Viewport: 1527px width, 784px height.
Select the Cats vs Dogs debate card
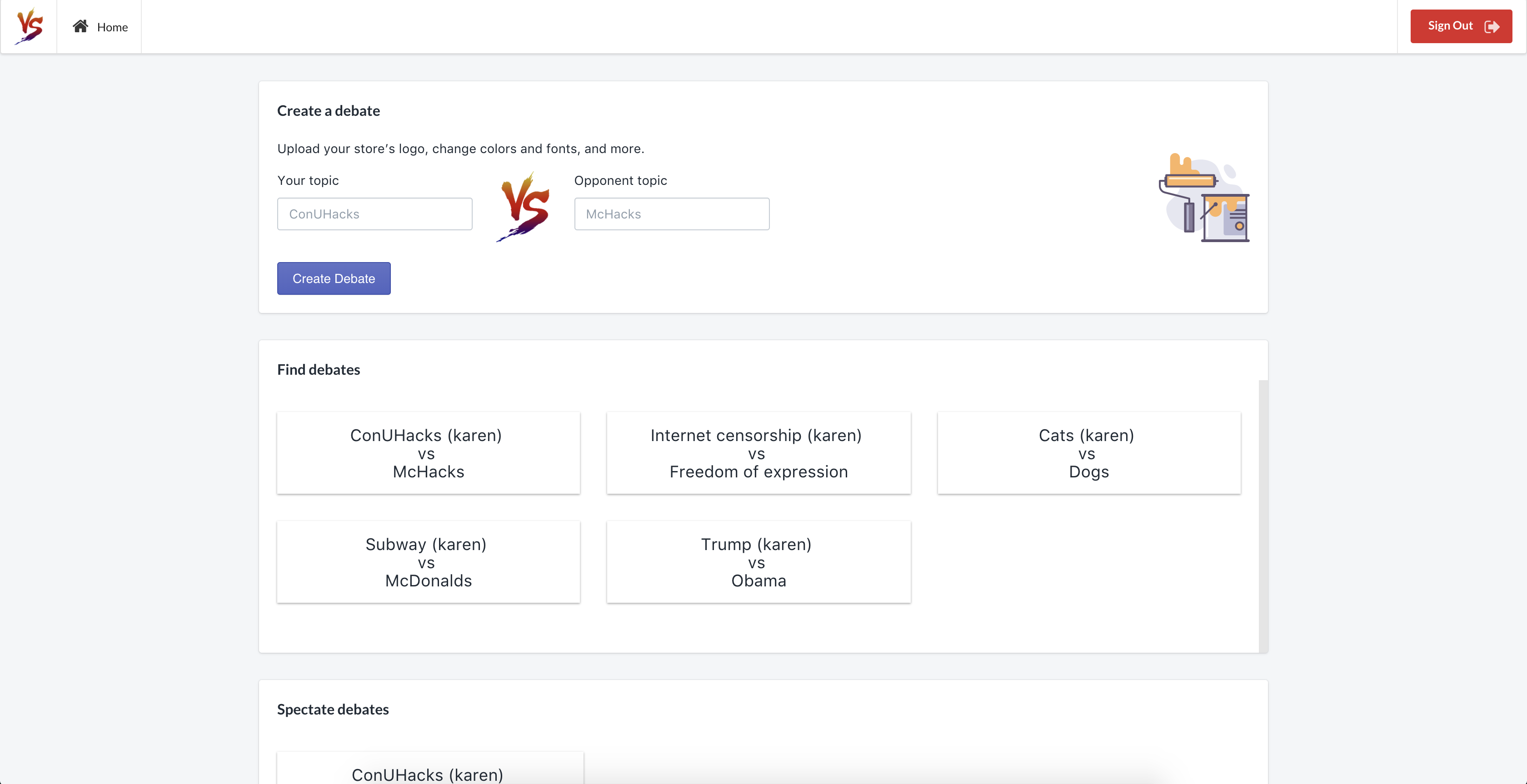click(1088, 453)
